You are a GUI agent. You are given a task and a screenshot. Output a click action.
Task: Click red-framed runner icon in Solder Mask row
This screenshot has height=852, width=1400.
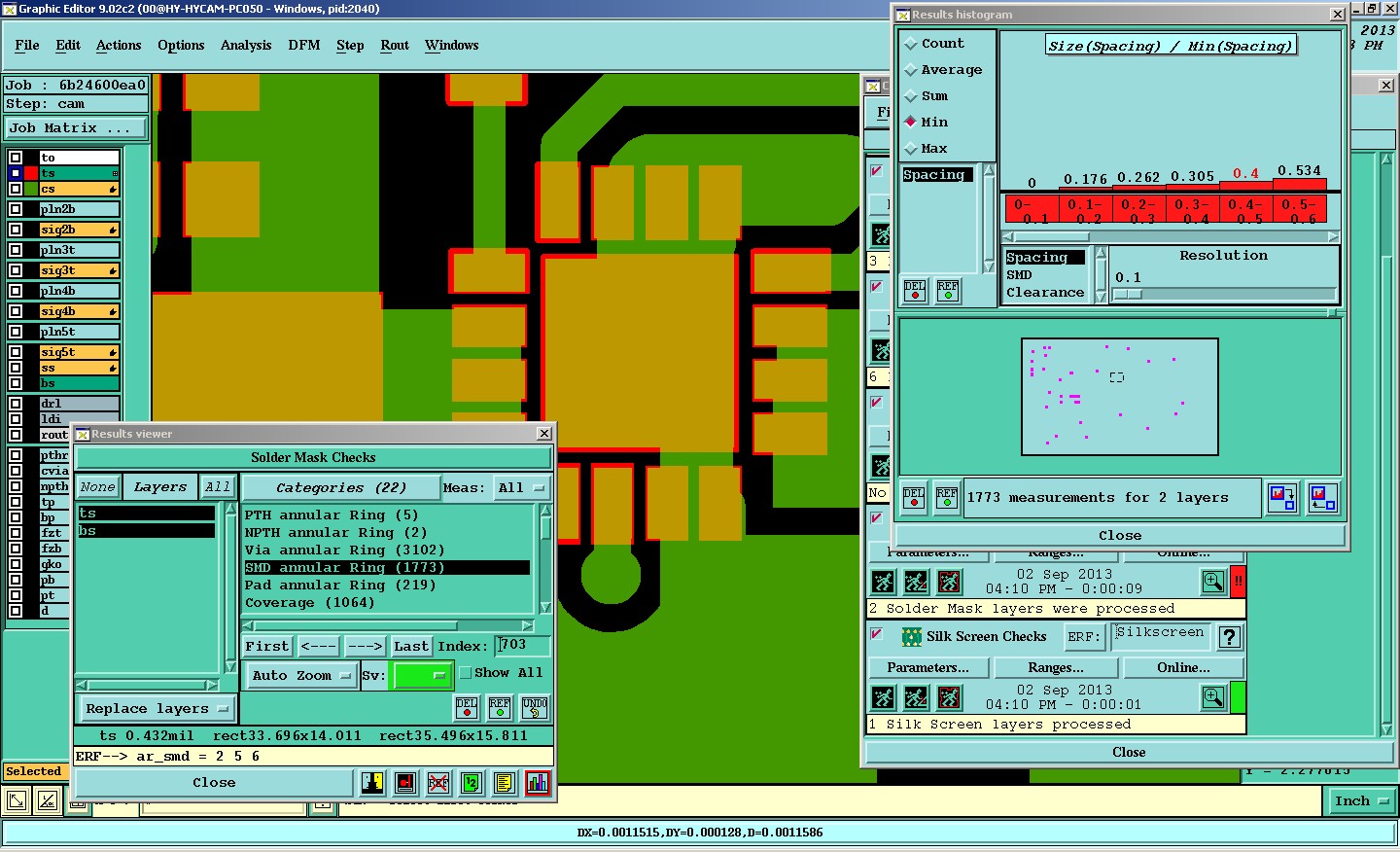tap(949, 582)
